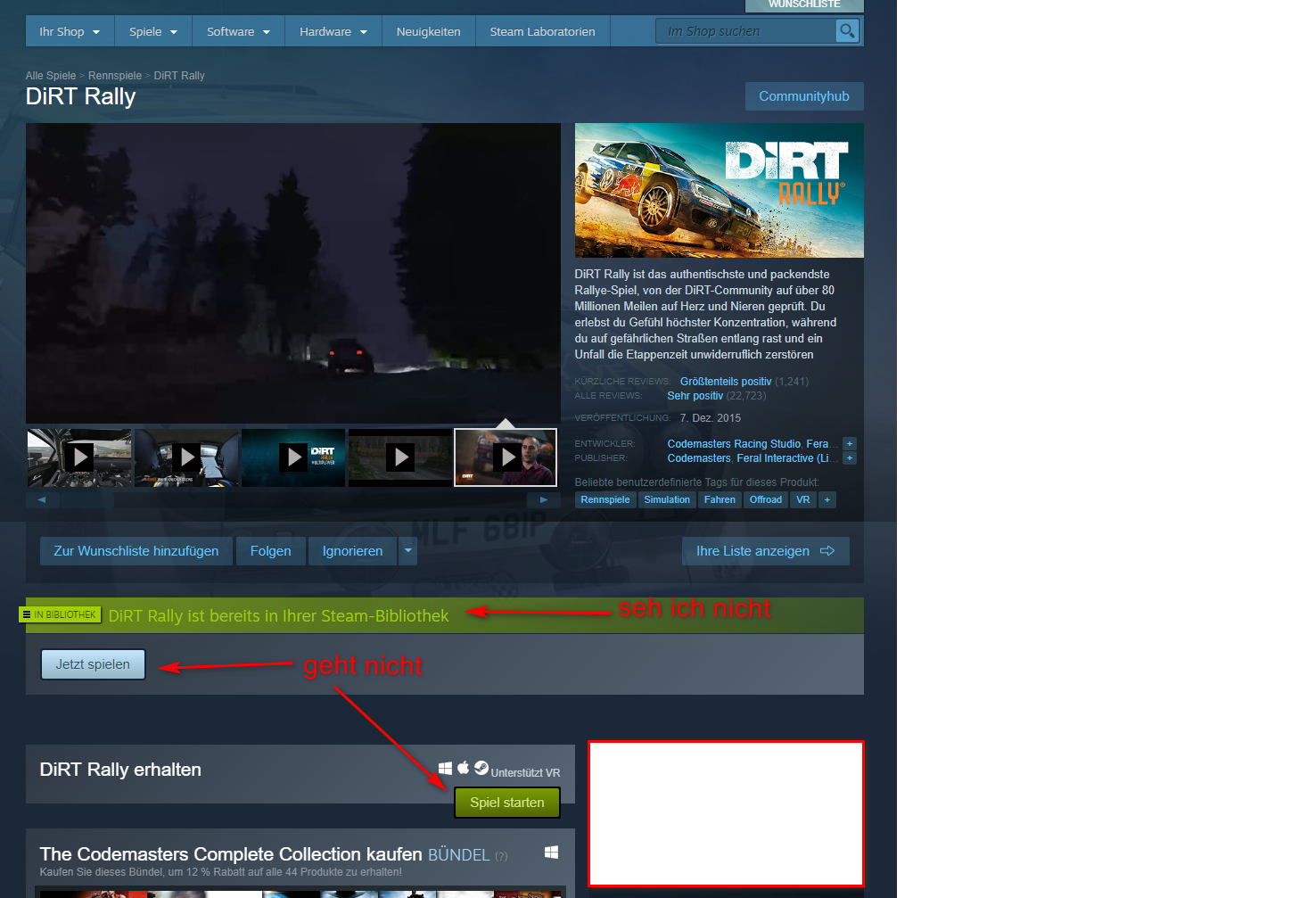Click the plus button after the tags
The width and height of the screenshot is (1316, 898).
pos(827,500)
